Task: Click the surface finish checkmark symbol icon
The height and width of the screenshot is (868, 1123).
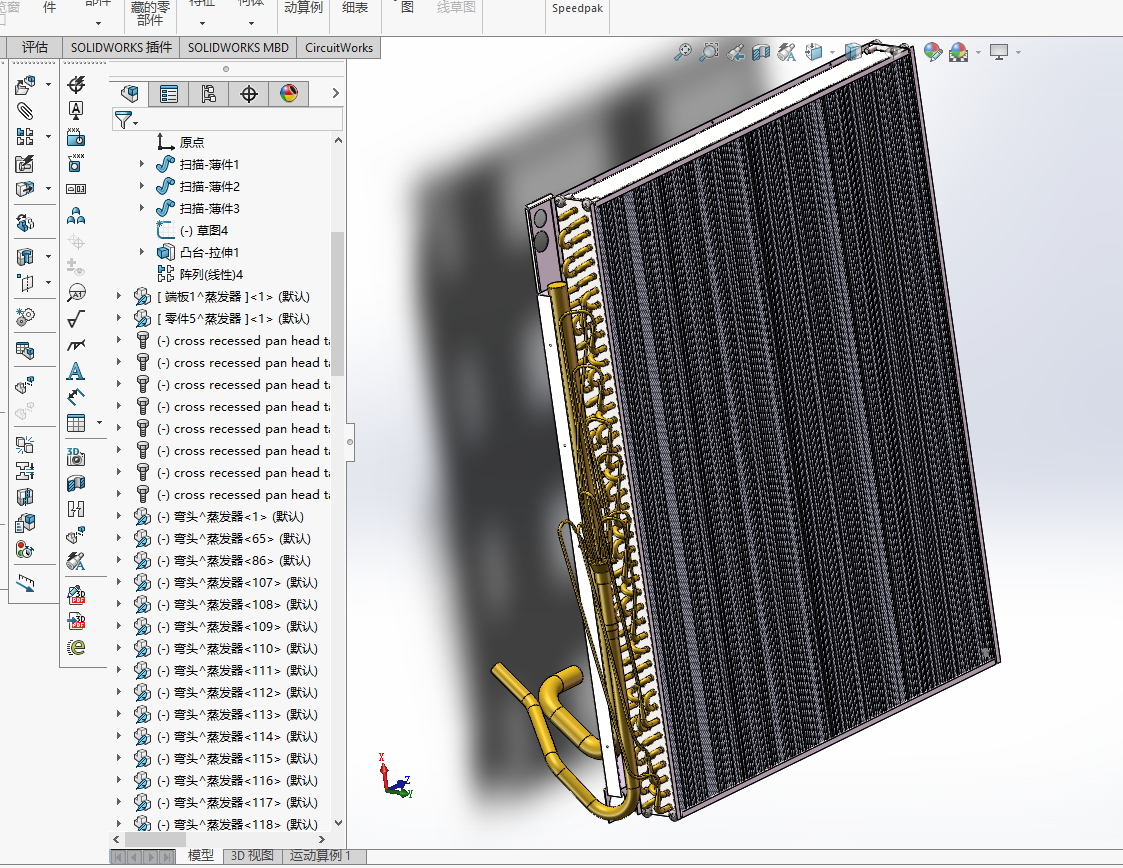Action: pos(75,320)
